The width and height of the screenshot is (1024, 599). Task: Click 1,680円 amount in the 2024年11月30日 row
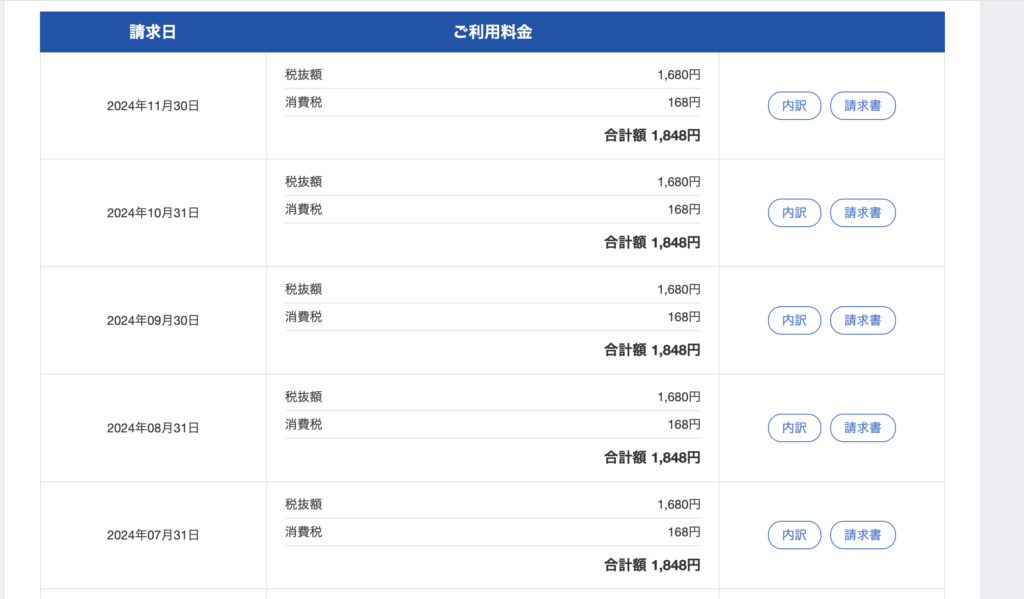(x=679, y=74)
